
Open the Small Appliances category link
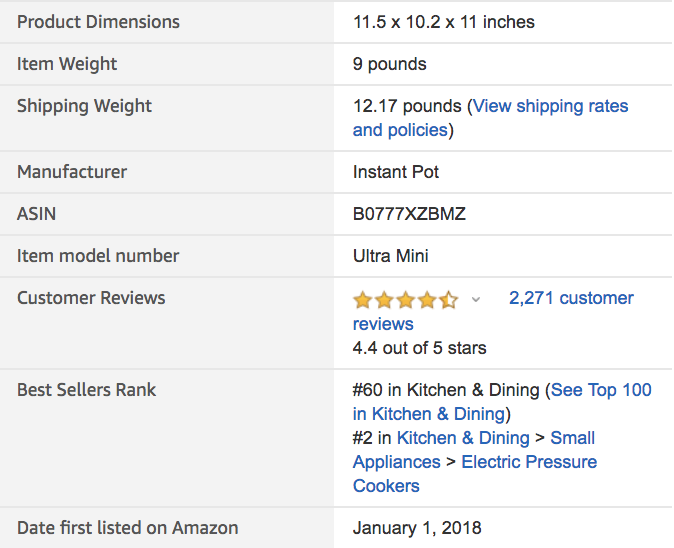(572, 438)
